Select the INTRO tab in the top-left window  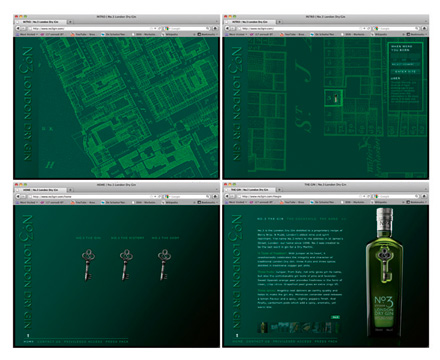coord(41,22)
